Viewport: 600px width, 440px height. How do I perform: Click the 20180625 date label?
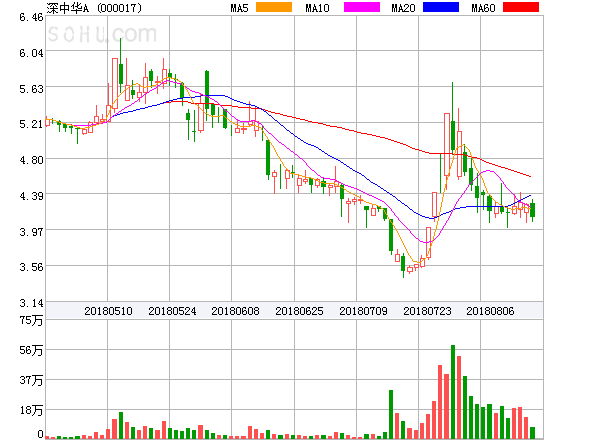coord(299,311)
